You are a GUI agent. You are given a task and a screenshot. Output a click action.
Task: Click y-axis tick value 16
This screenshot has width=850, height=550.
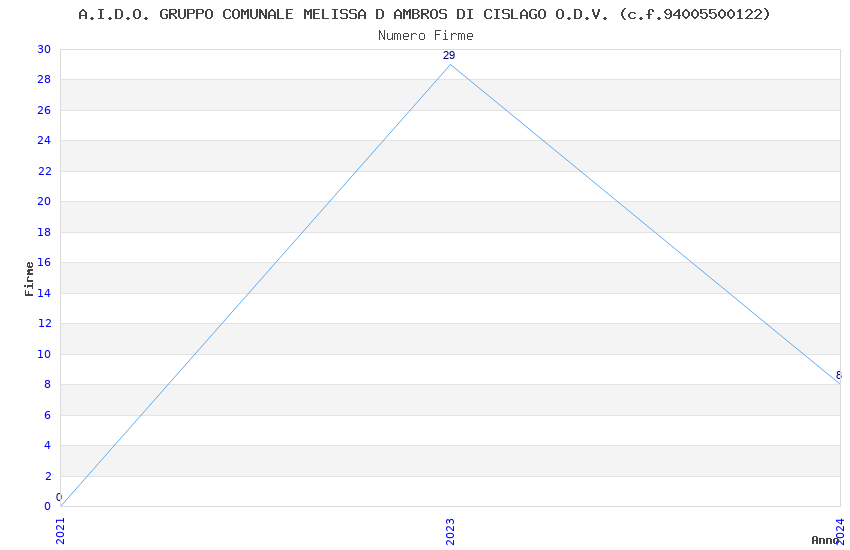(x=44, y=262)
